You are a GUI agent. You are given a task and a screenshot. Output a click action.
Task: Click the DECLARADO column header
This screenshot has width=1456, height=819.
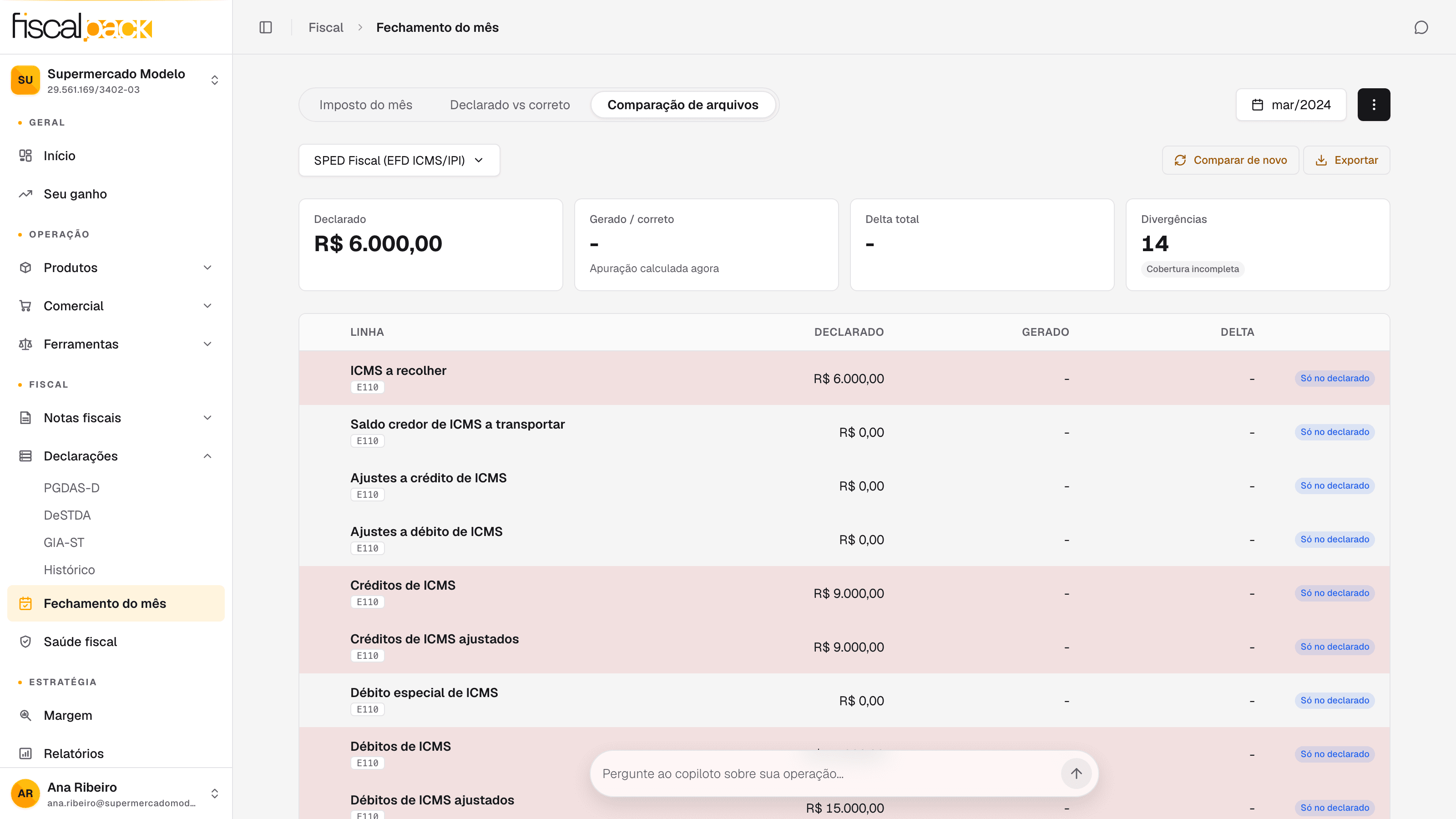click(849, 332)
